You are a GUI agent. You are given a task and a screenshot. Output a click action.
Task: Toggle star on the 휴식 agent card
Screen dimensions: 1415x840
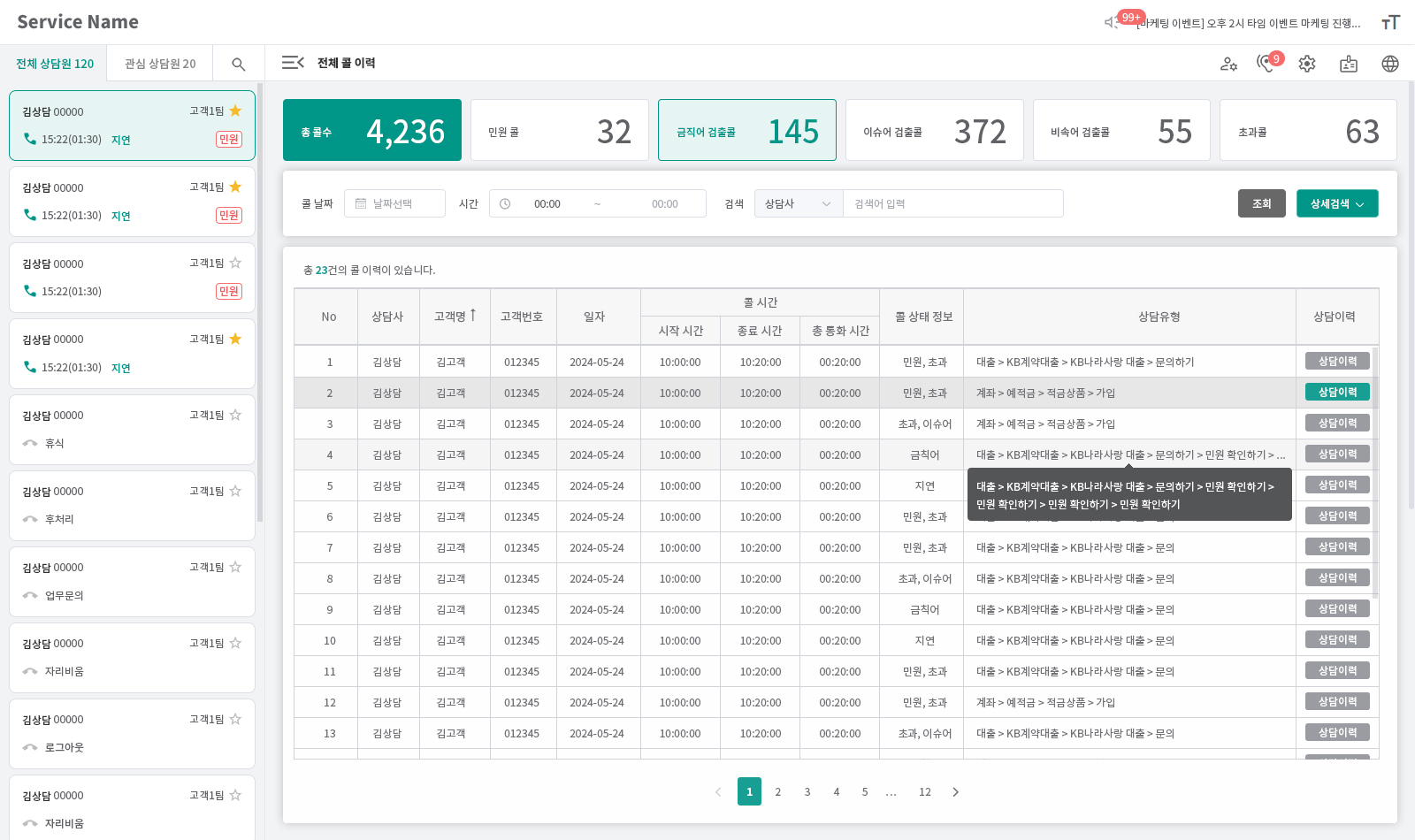click(x=235, y=415)
